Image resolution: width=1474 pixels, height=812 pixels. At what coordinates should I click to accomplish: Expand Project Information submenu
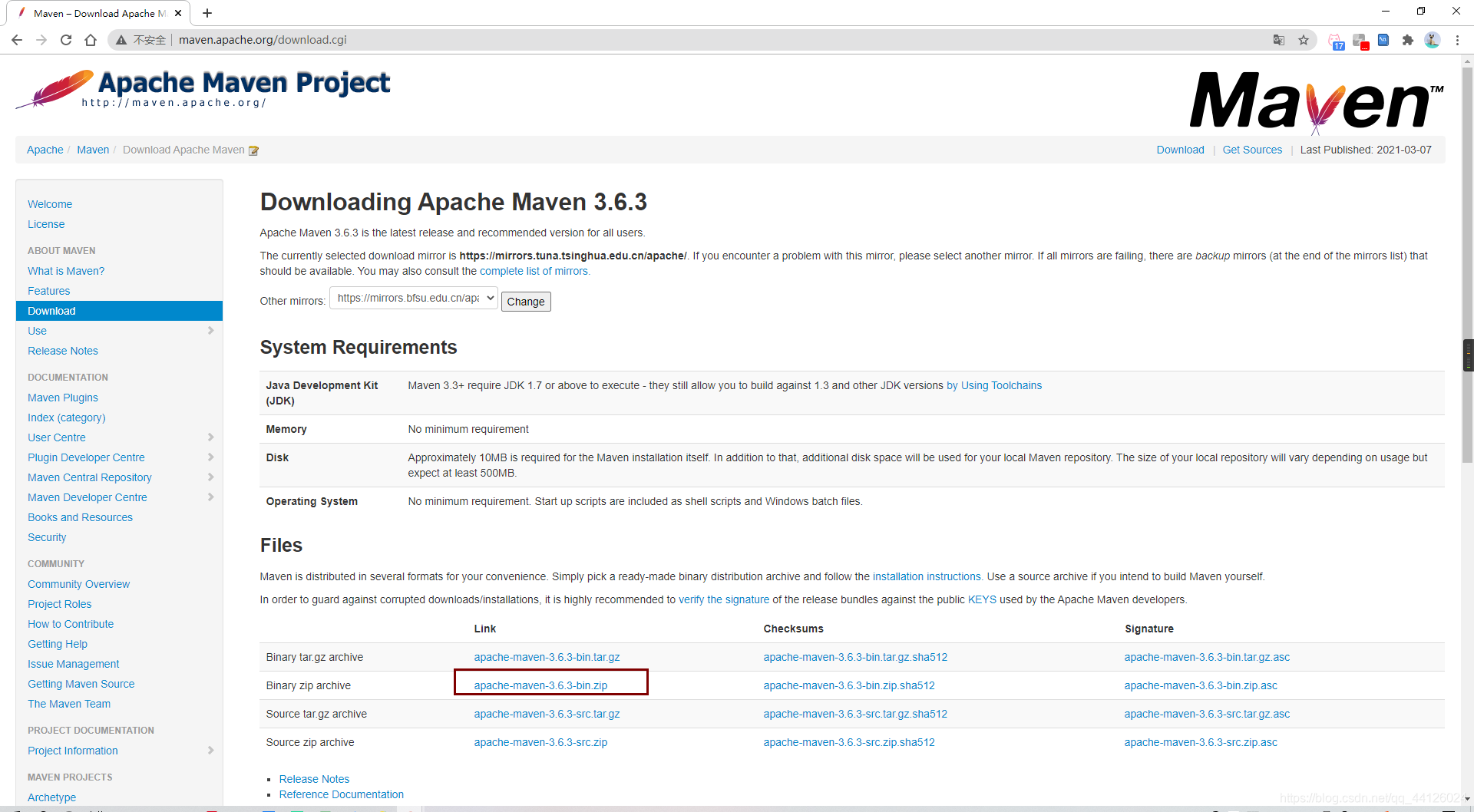[x=210, y=751]
